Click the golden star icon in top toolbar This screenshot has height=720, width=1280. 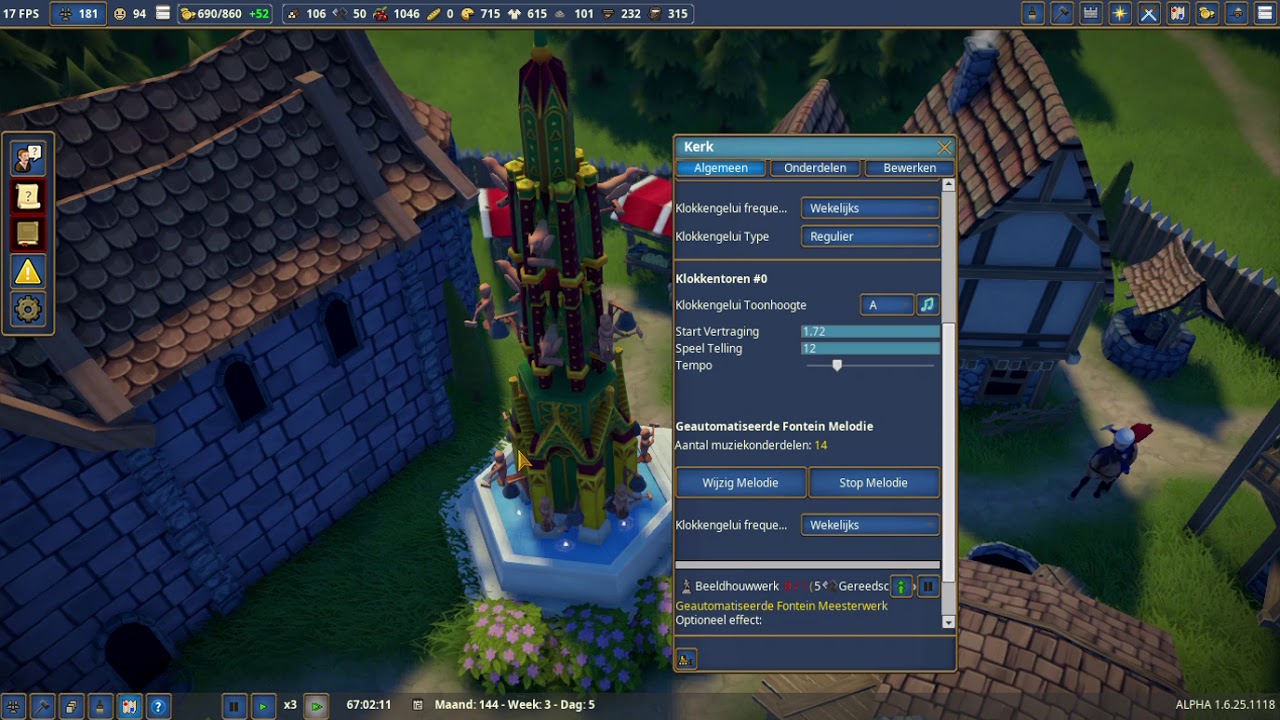[x=1120, y=14]
